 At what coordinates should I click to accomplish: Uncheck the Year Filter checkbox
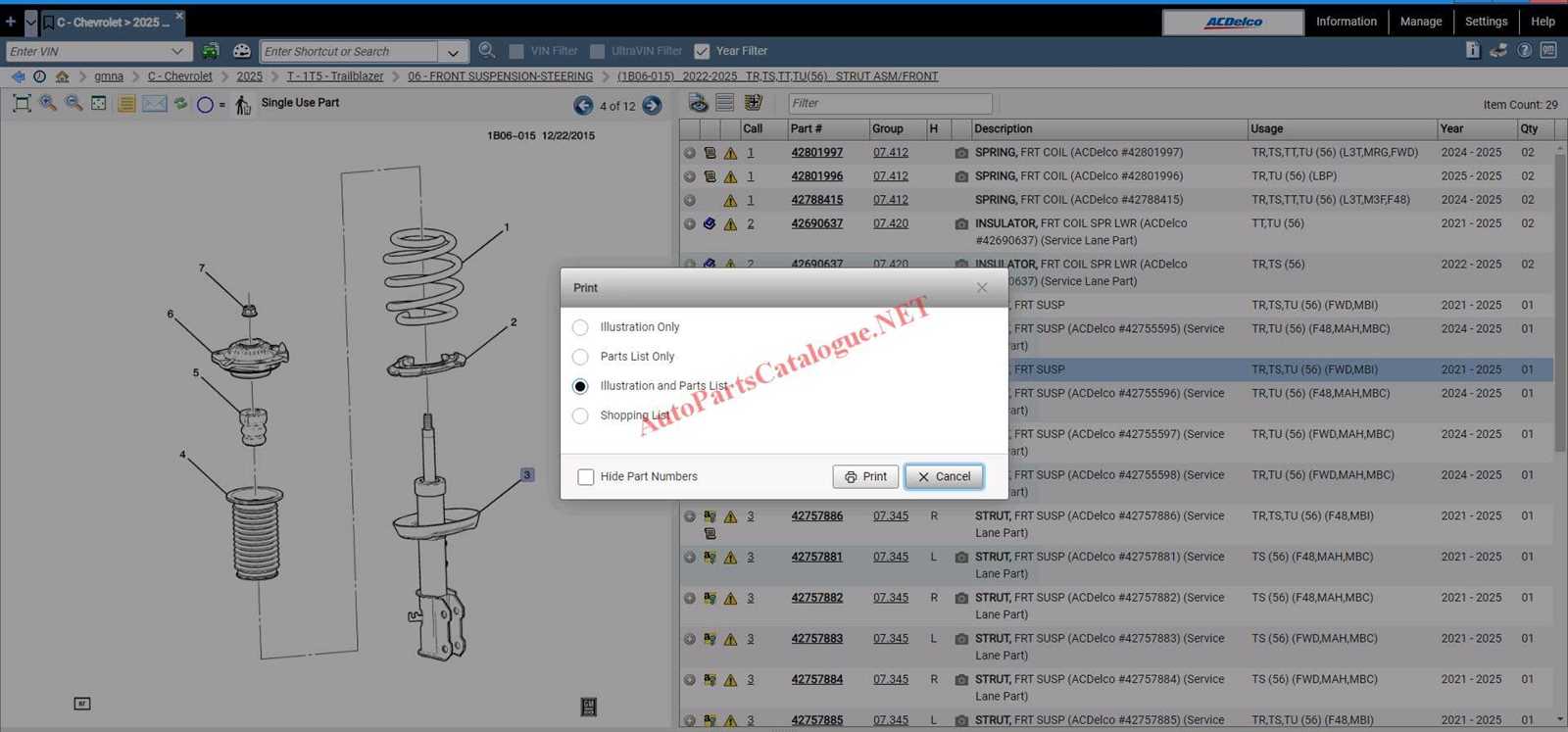click(702, 51)
